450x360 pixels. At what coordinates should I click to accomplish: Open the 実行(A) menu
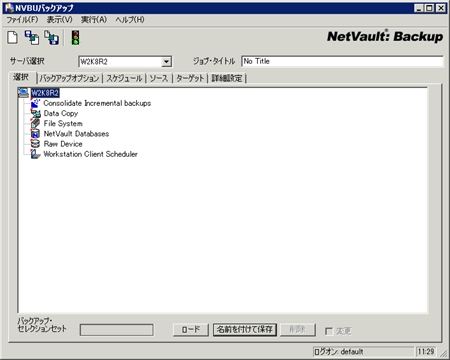(x=94, y=20)
